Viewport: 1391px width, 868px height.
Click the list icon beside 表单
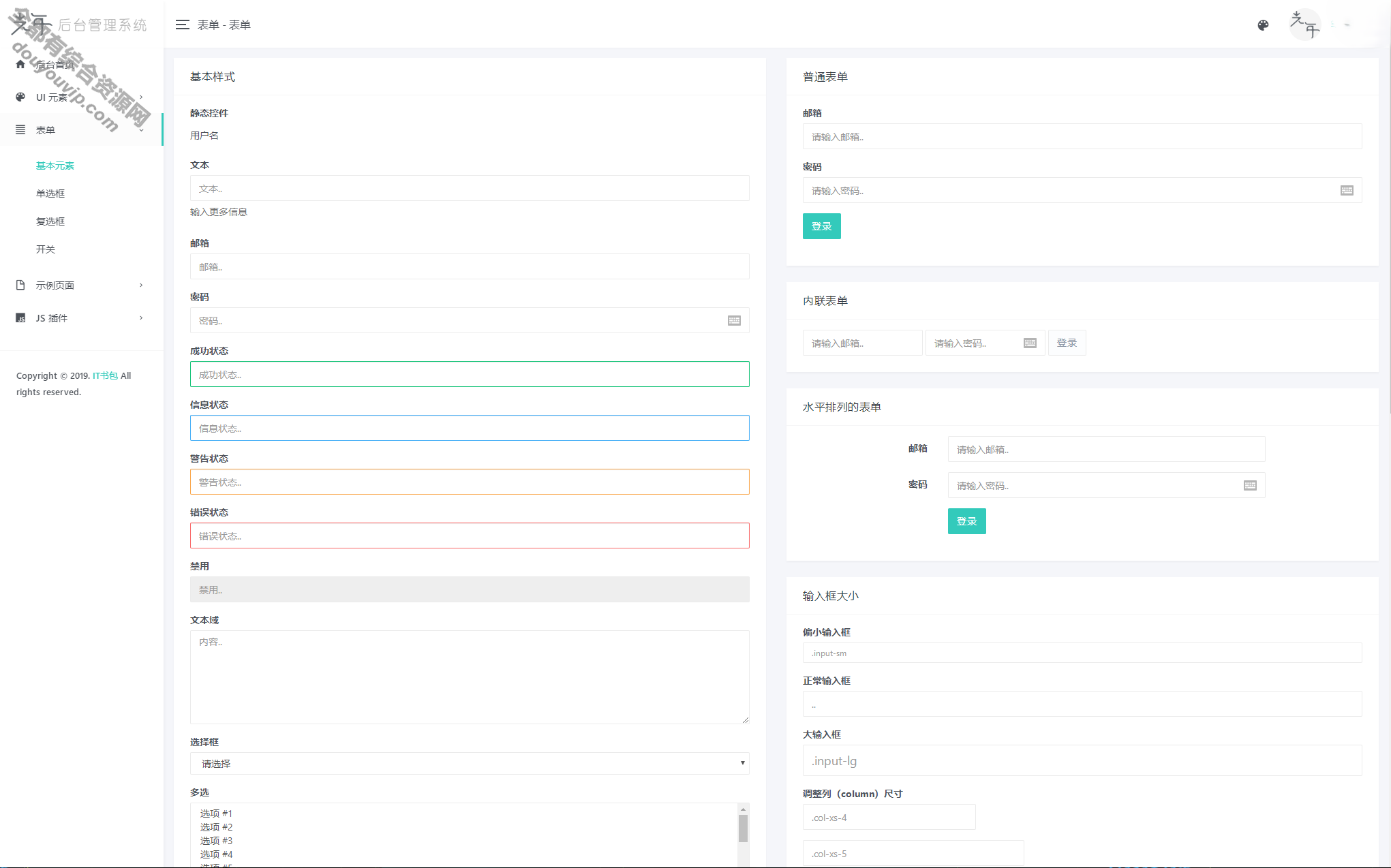tap(20, 129)
